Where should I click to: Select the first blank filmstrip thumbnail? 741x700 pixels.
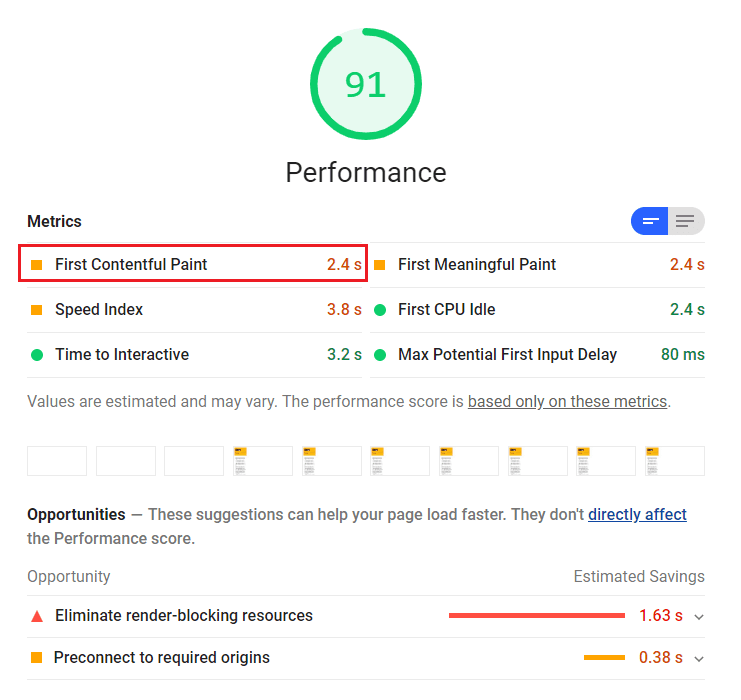point(57,461)
